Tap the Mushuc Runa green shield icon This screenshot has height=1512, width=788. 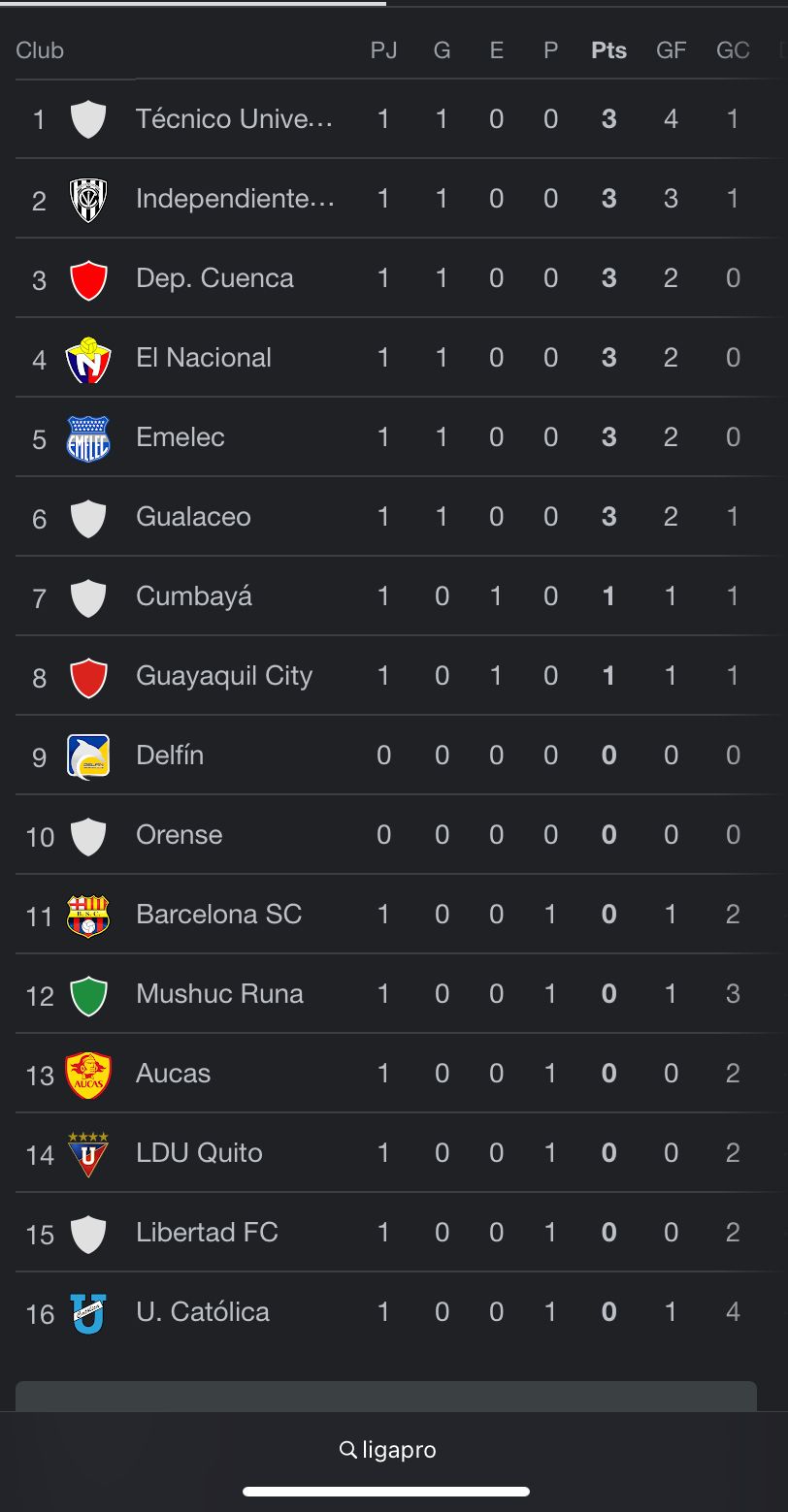[88, 995]
